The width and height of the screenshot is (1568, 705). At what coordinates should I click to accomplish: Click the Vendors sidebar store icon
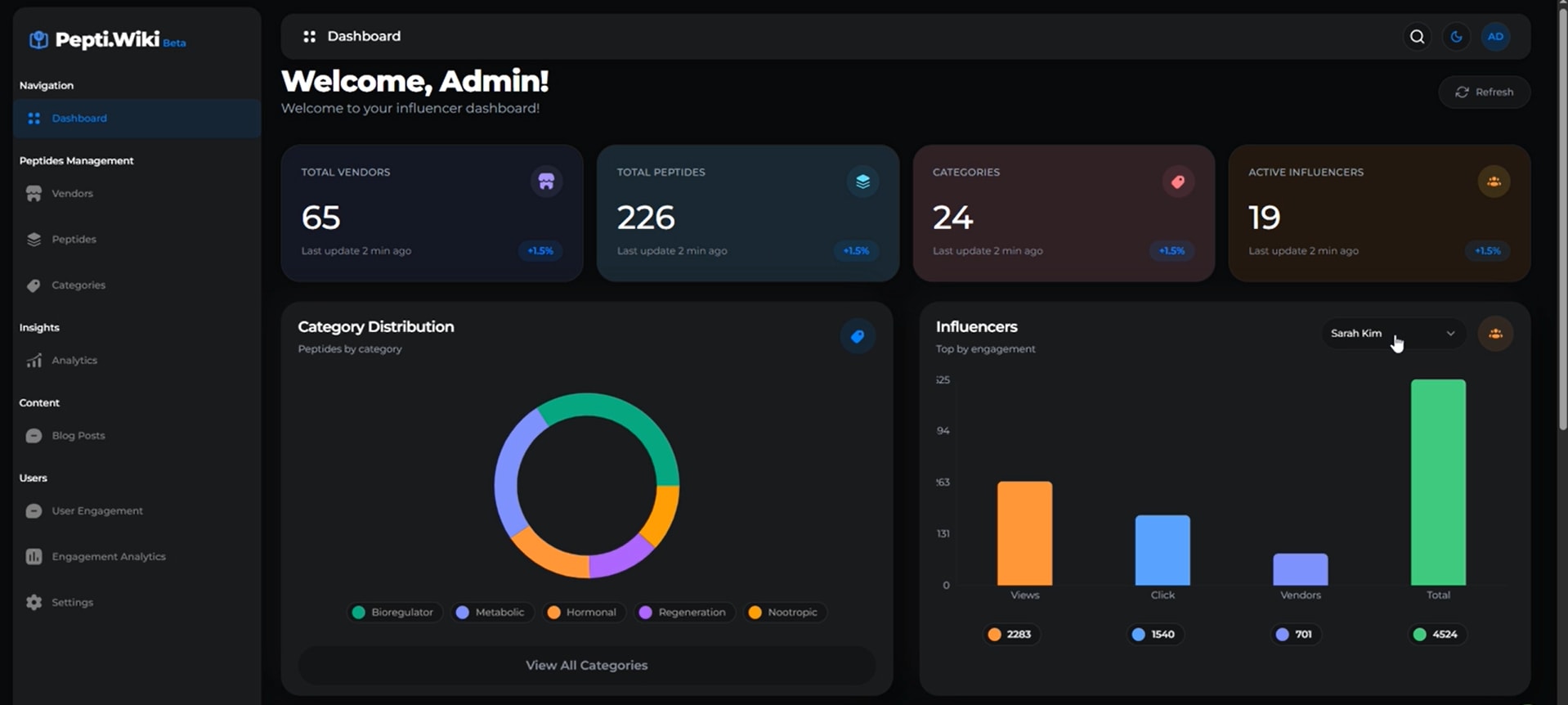(x=34, y=194)
